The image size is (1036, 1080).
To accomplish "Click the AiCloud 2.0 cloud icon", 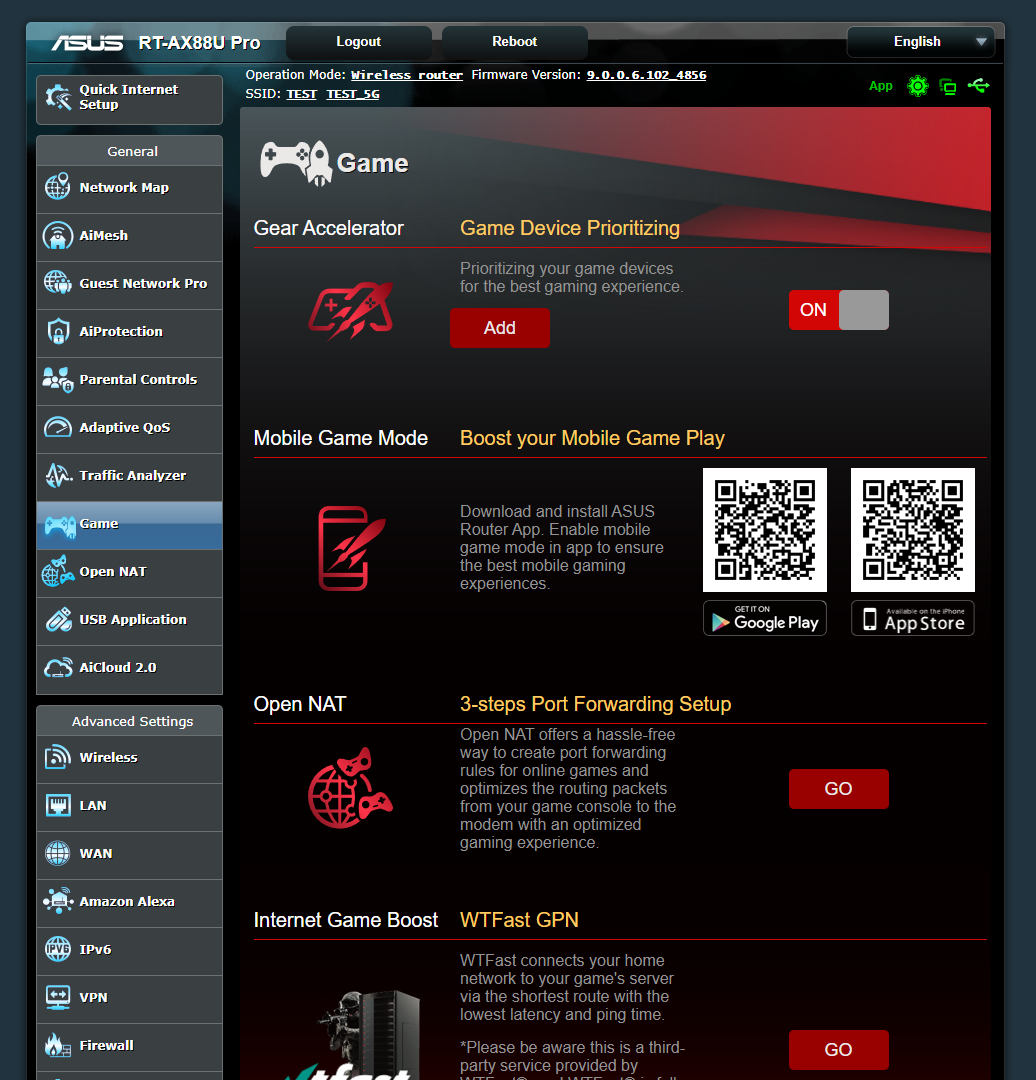I will pyautogui.click(x=58, y=667).
